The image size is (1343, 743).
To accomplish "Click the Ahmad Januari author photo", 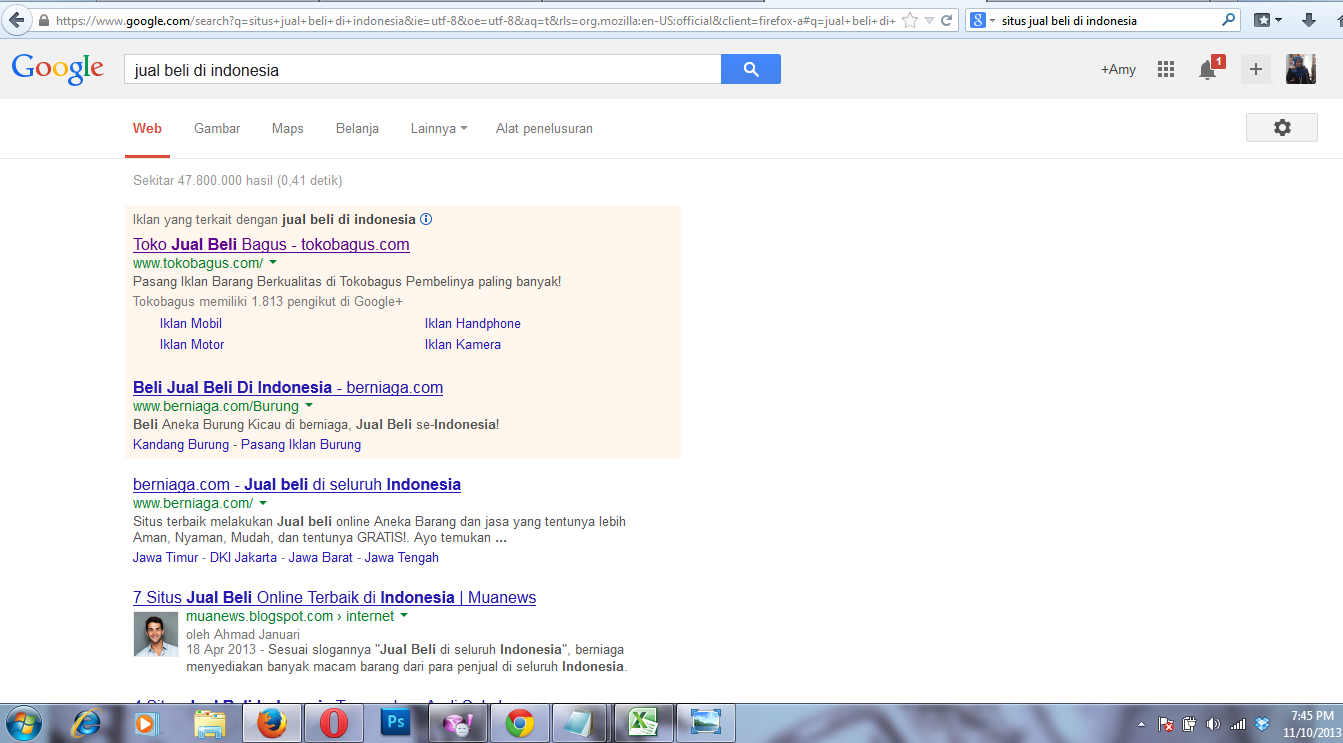I will point(156,634).
